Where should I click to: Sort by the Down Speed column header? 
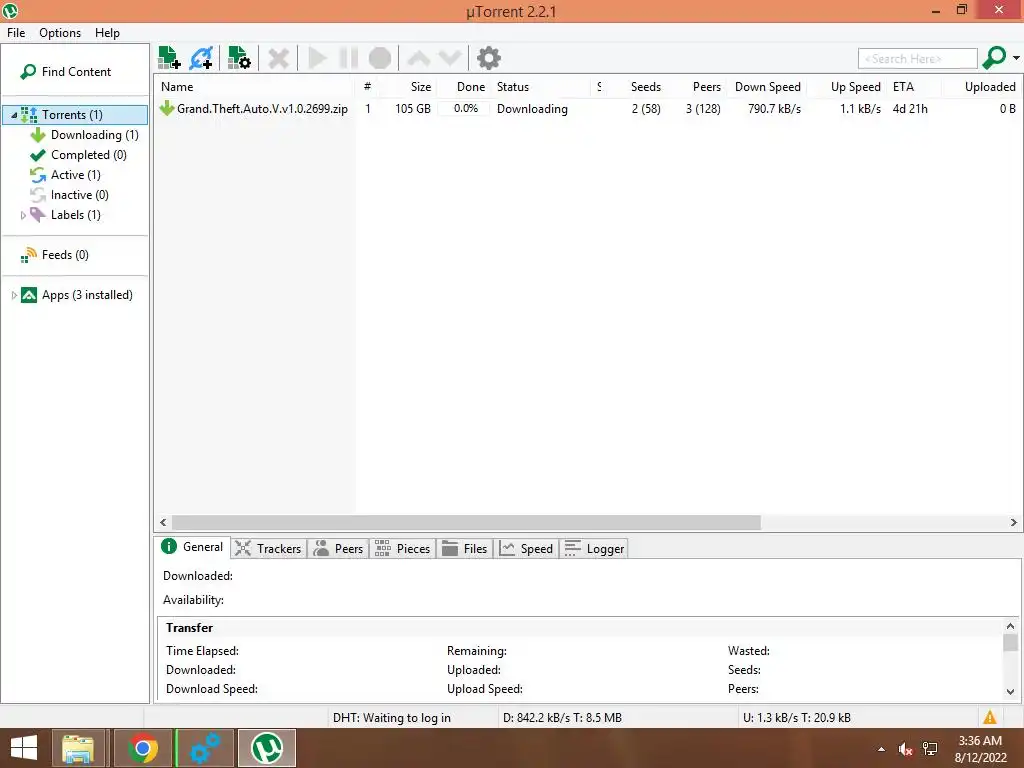(767, 87)
